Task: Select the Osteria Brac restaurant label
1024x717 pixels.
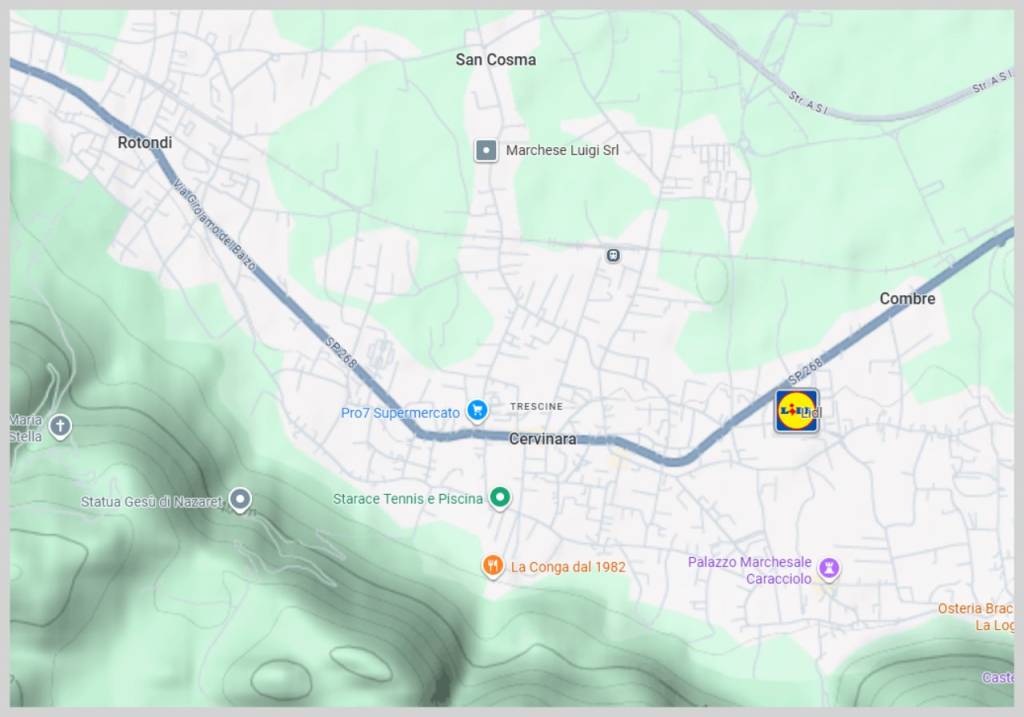Action: (x=976, y=609)
